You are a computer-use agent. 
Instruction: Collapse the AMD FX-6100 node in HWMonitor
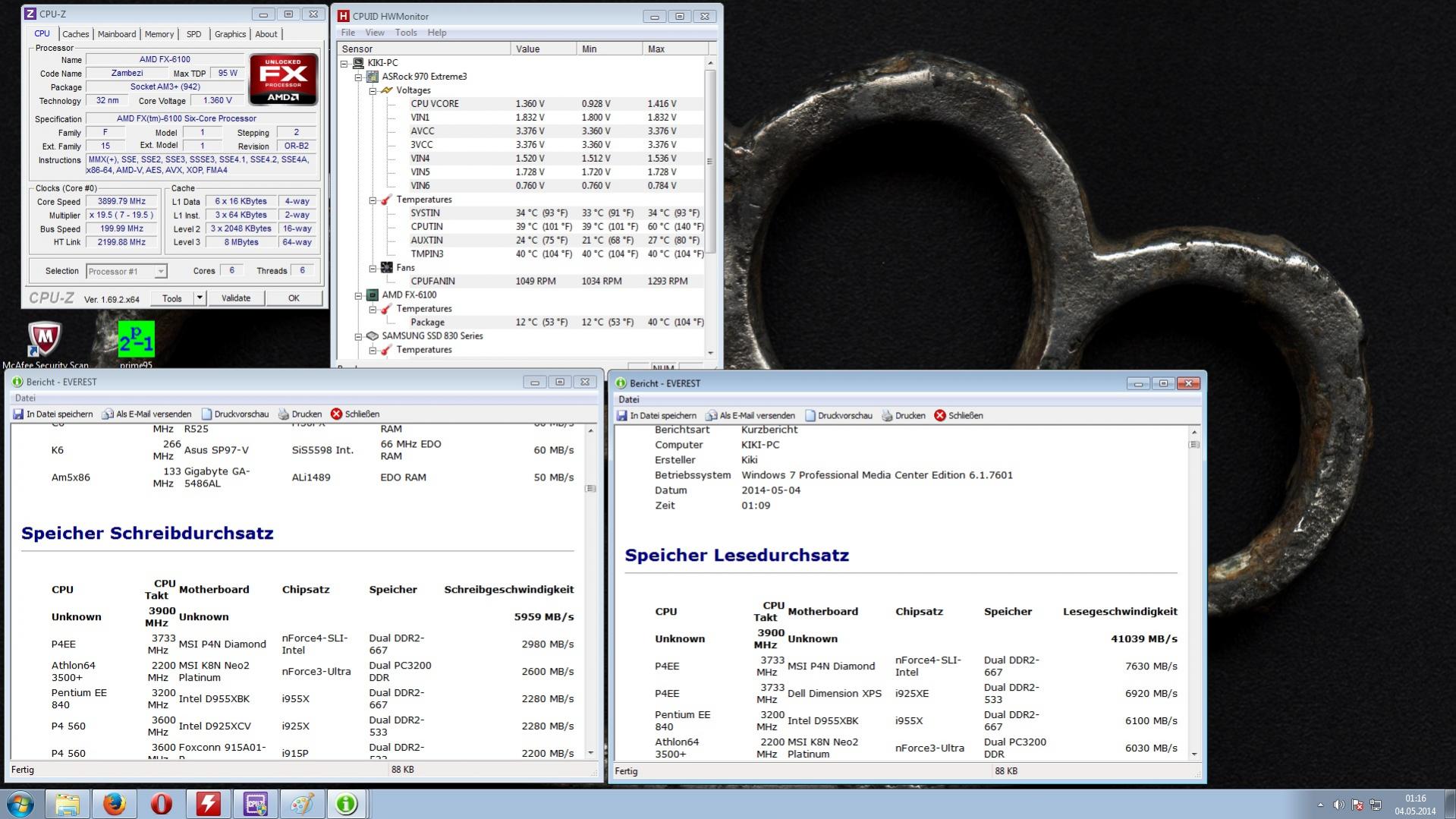pos(358,295)
